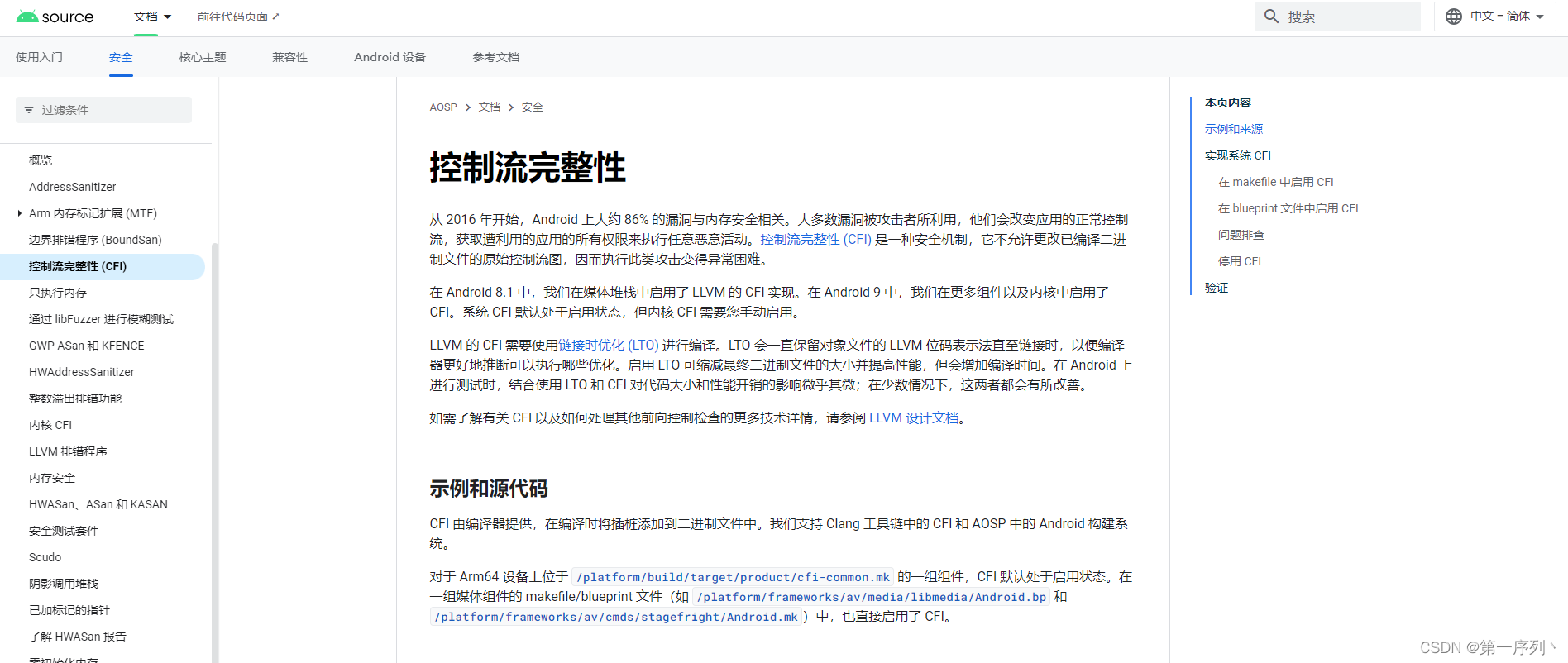This screenshot has width=1568, height=663.
Task: Open AddressSanitizer in the sidebar
Action: click(x=73, y=187)
